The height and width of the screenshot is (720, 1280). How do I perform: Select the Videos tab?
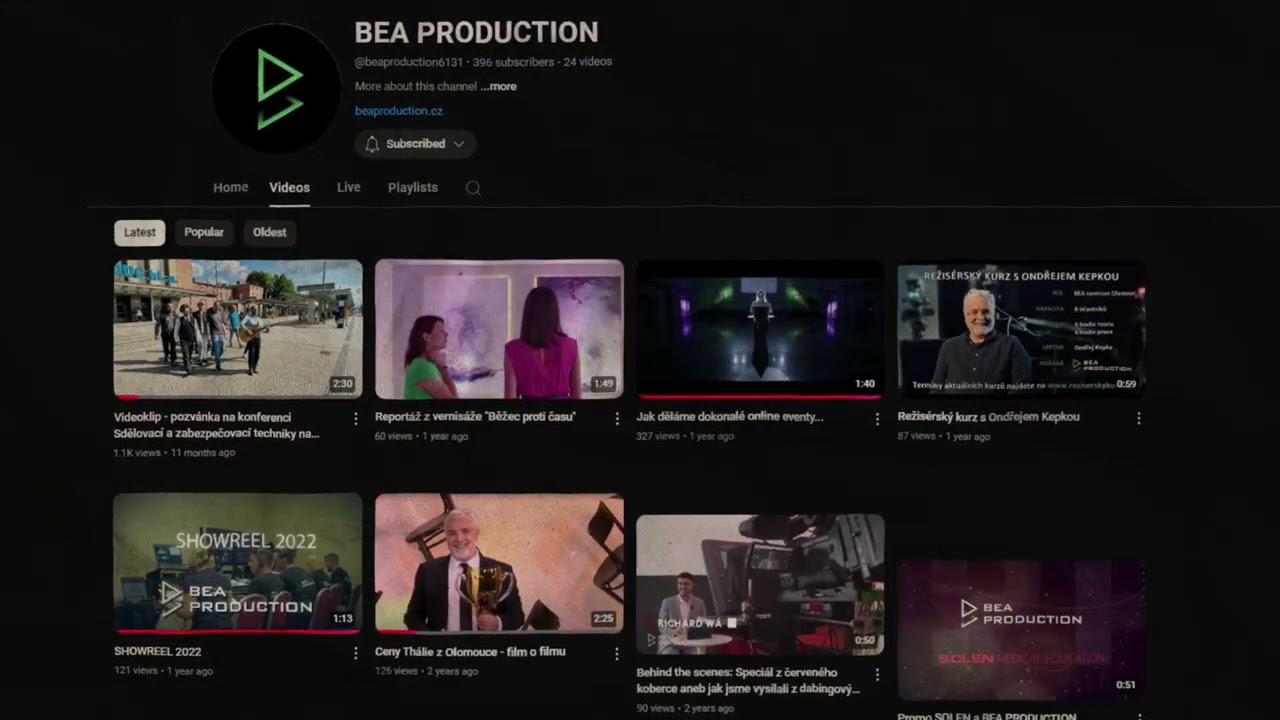pos(289,187)
